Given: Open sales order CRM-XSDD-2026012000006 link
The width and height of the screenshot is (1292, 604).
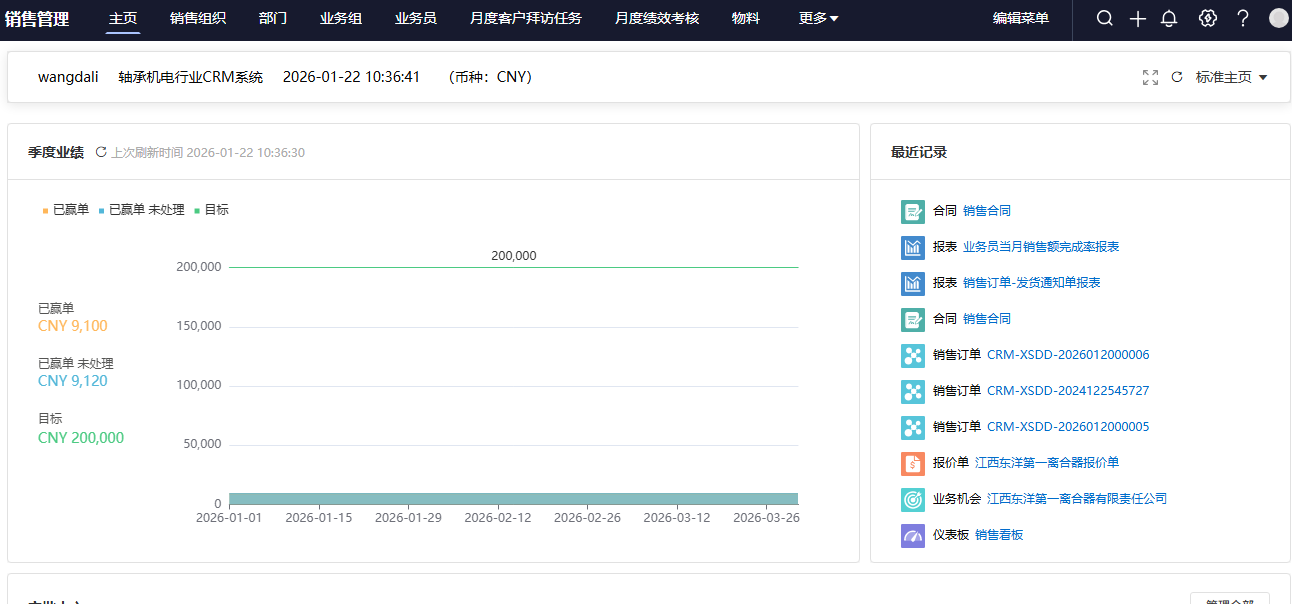Looking at the screenshot, I should [1067, 355].
